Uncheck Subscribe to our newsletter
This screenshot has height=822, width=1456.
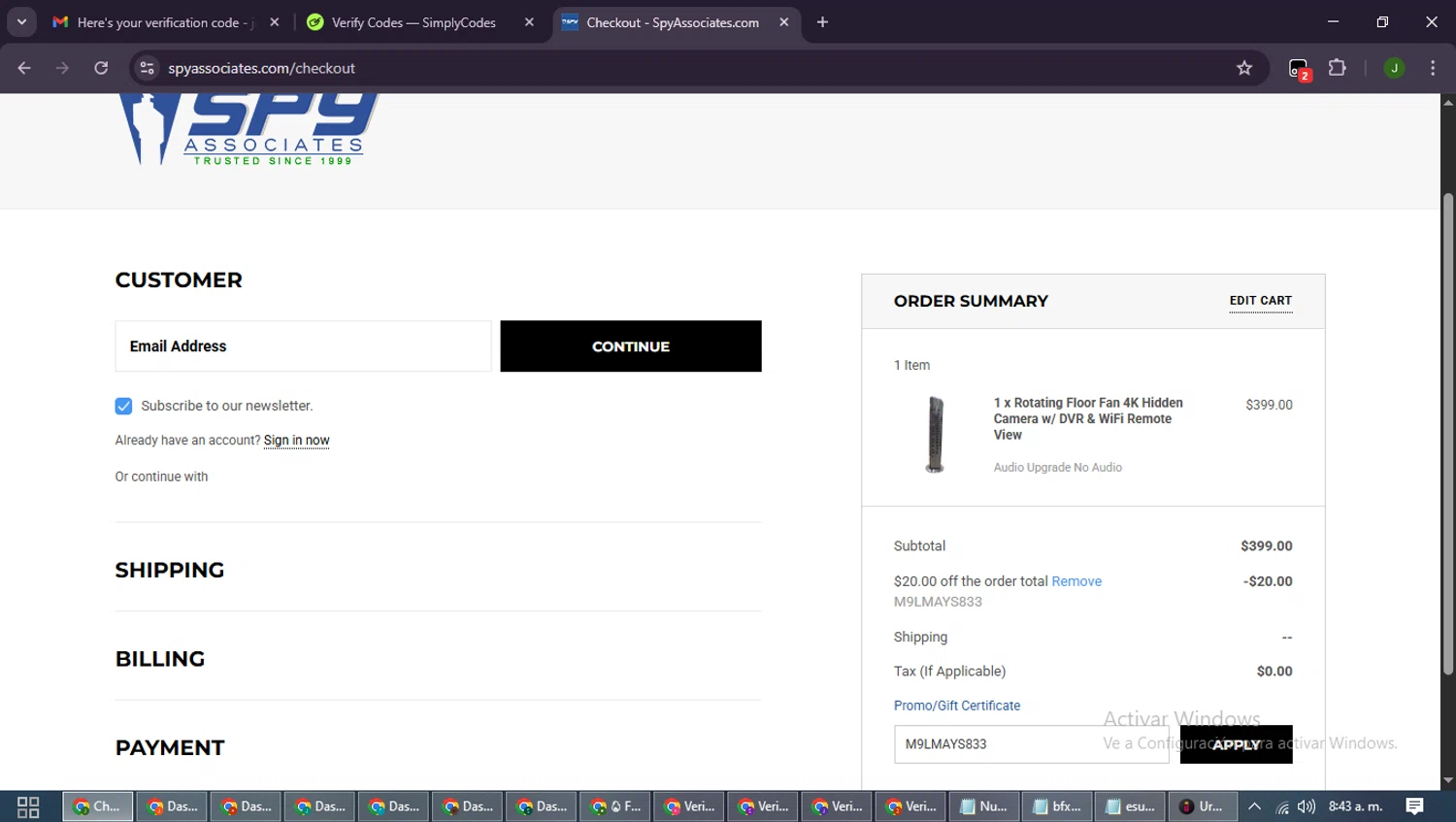[x=123, y=406]
